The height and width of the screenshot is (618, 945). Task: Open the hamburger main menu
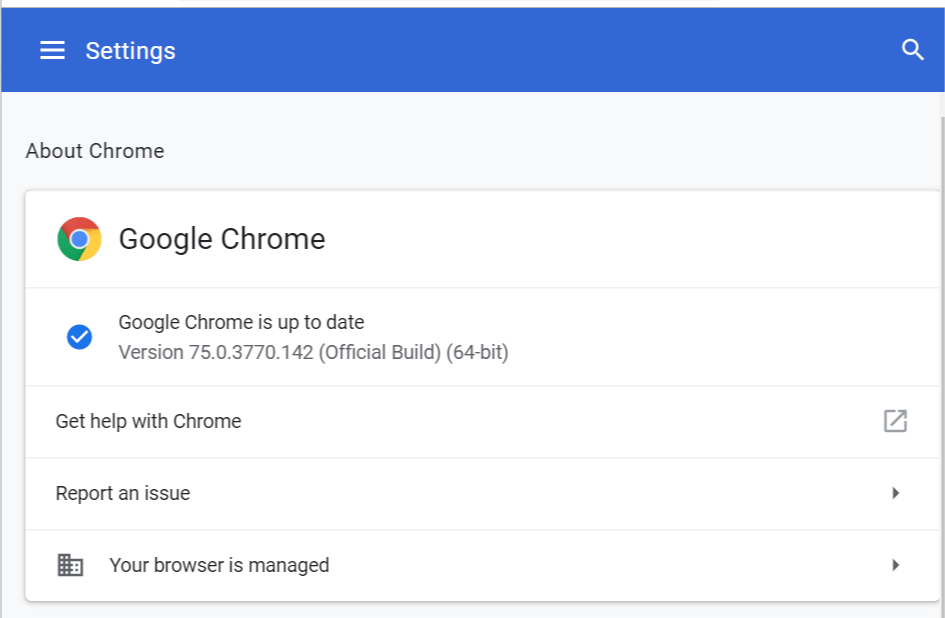[52, 50]
